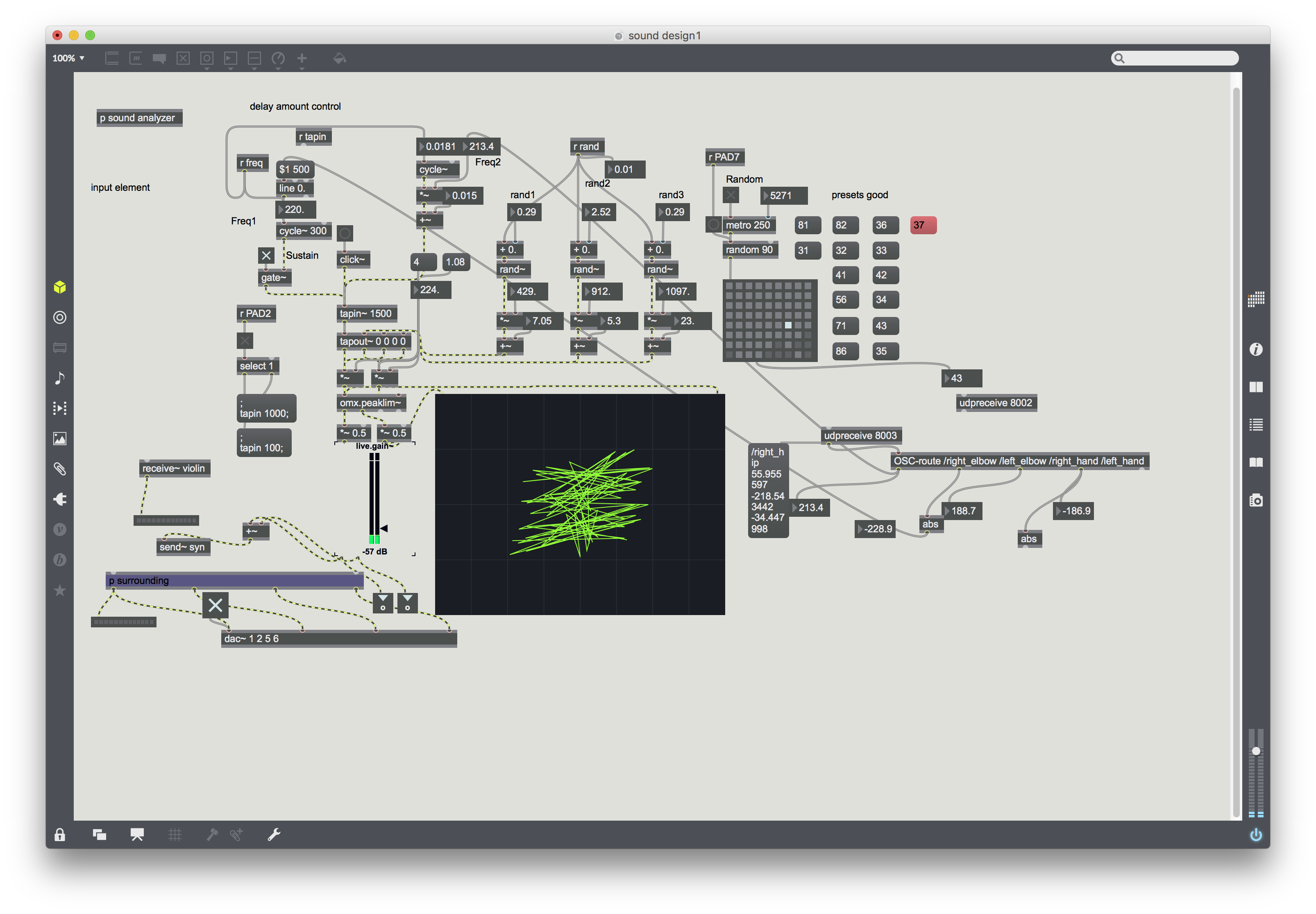Open the 100% zoom dropdown

coord(68,59)
